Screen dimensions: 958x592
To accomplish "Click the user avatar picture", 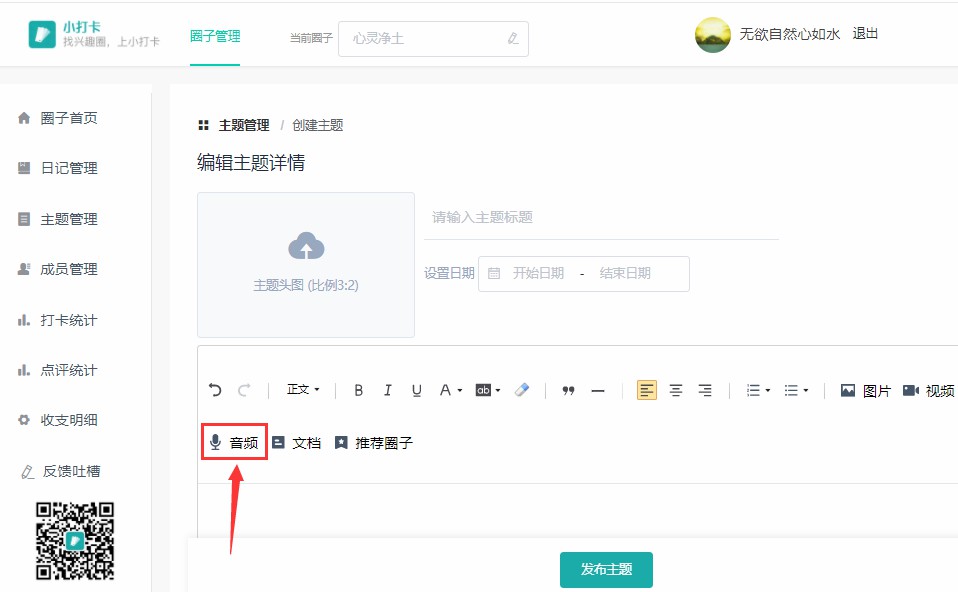I will coord(712,35).
